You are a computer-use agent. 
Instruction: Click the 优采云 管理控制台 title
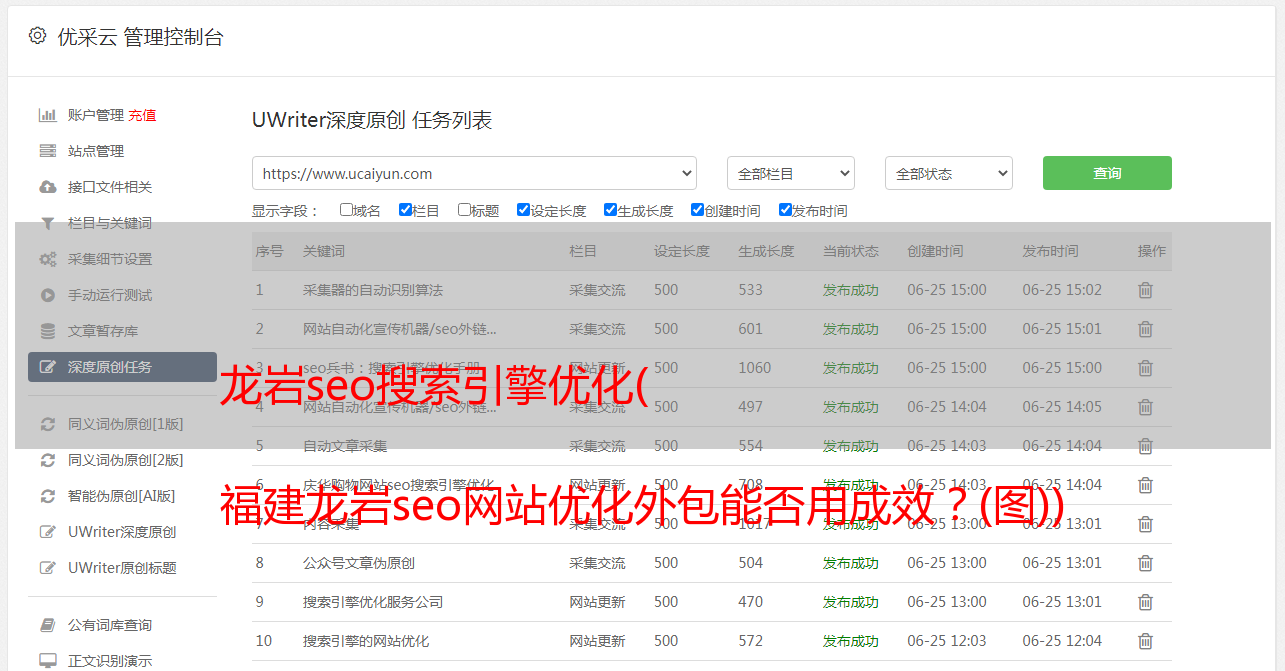(x=140, y=37)
